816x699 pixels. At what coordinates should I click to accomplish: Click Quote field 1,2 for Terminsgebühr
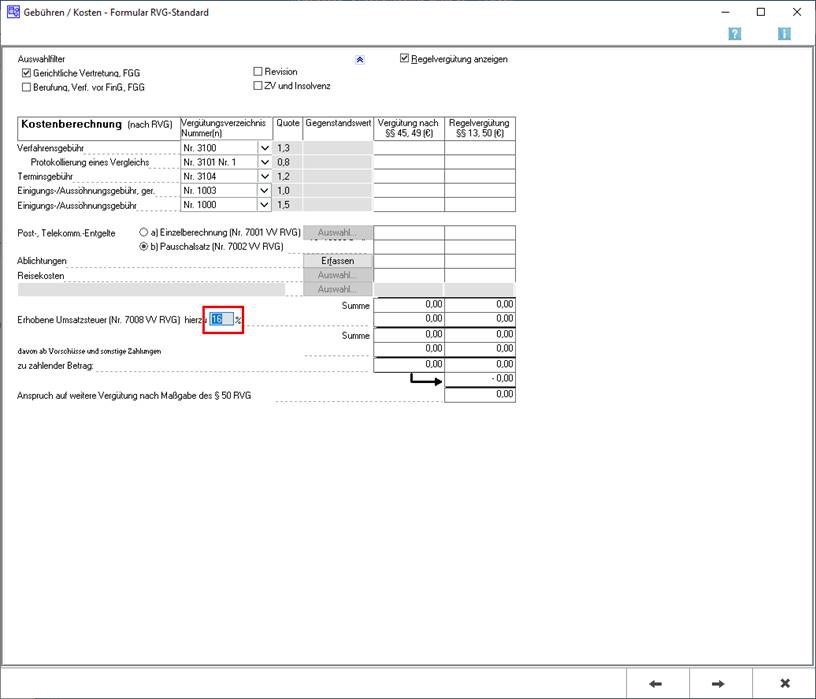(288, 176)
